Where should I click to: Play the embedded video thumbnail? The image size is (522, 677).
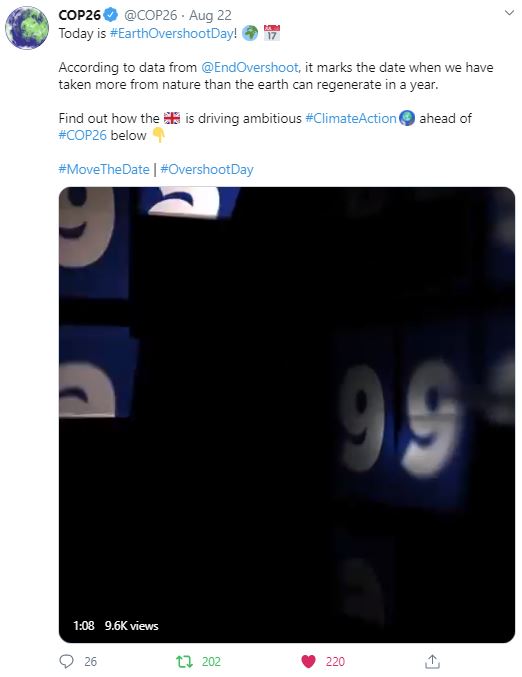tap(287, 414)
